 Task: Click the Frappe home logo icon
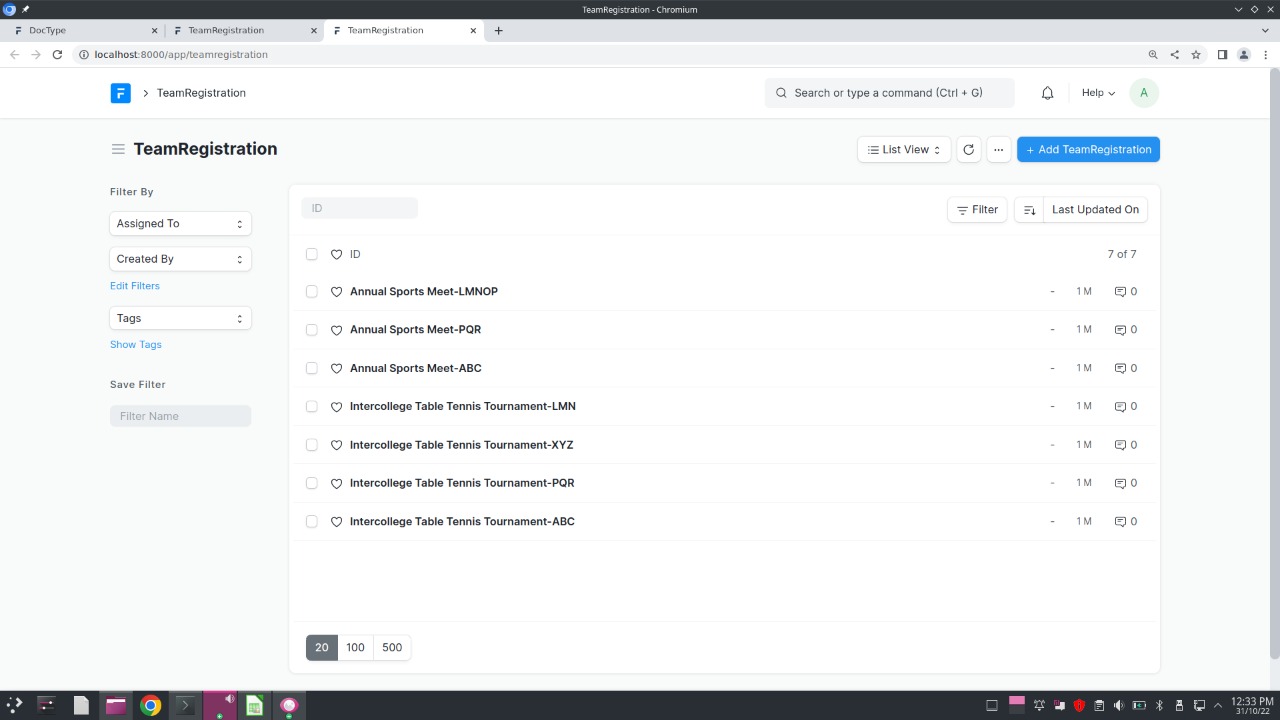coord(120,93)
